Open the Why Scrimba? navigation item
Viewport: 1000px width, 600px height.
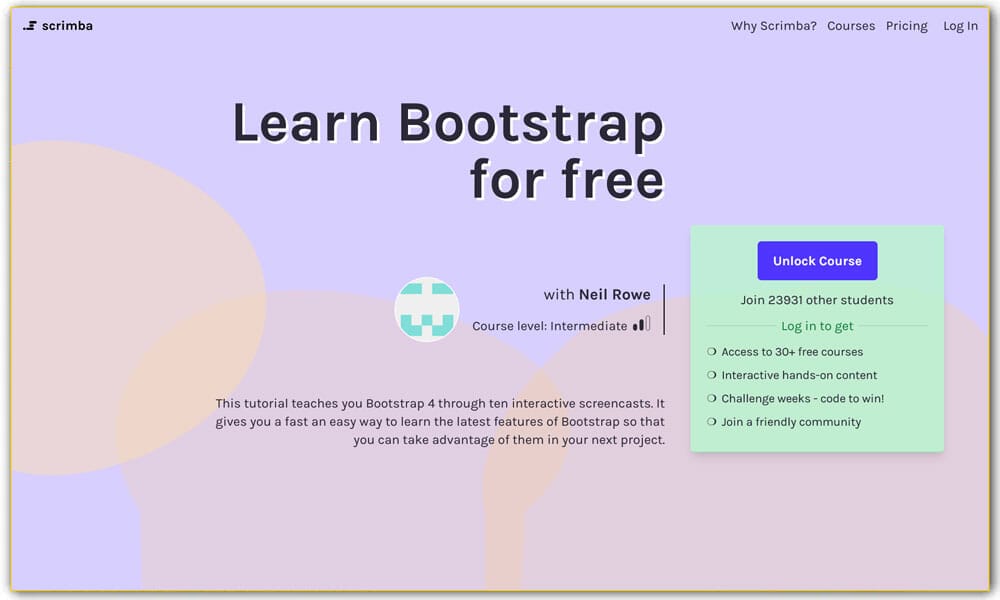tap(773, 26)
